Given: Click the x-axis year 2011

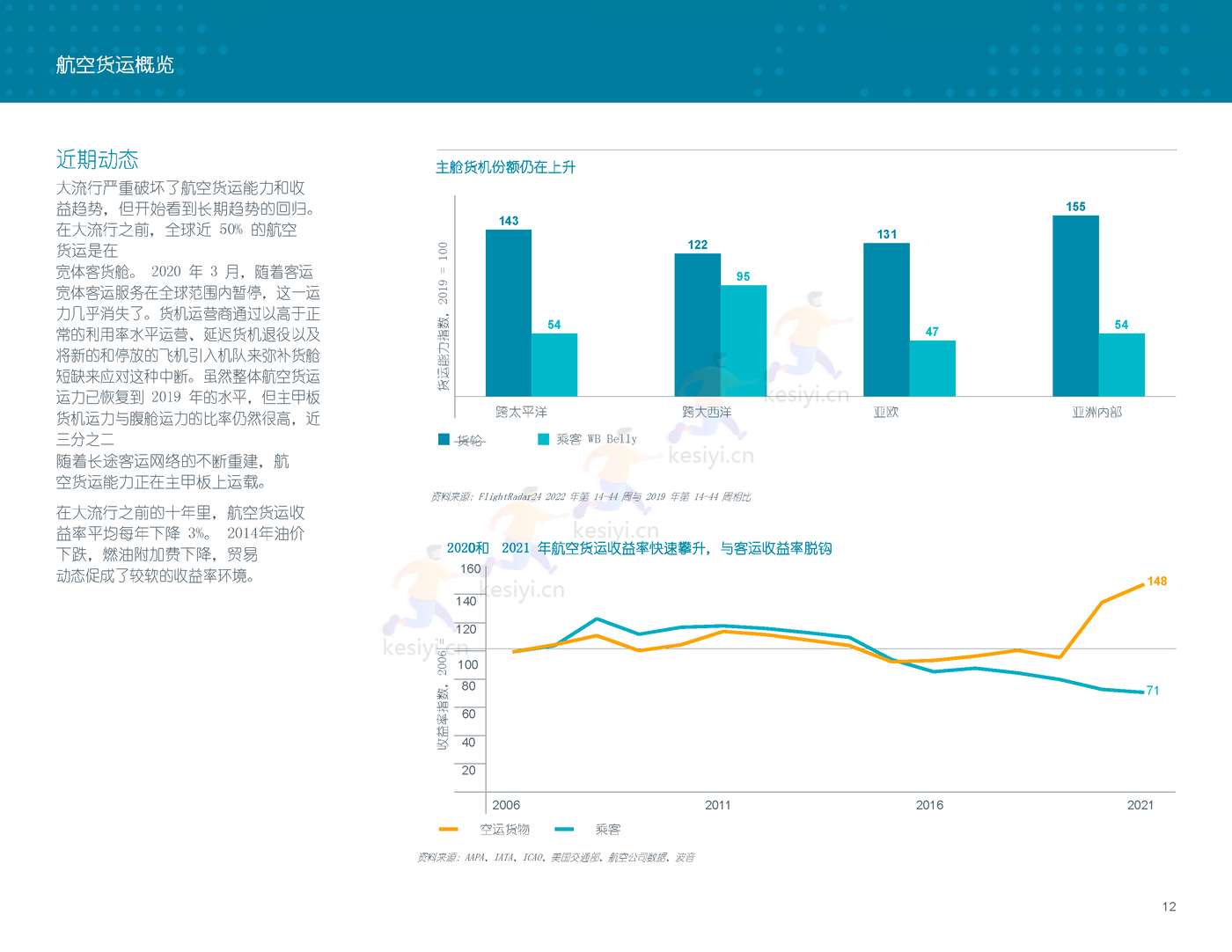Looking at the screenshot, I should 718,805.
